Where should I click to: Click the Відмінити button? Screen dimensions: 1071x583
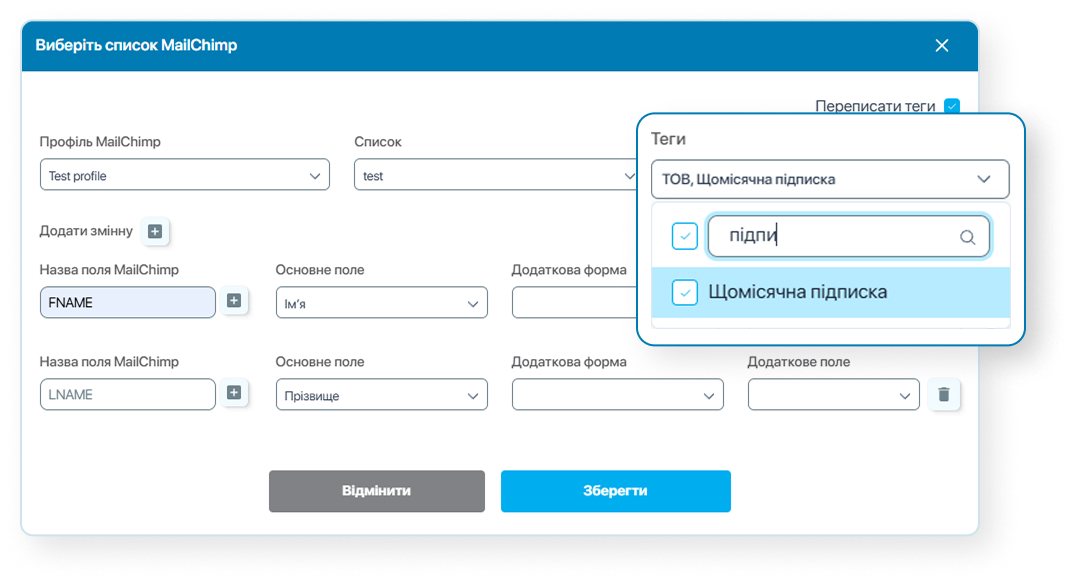pyautogui.click(x=376, y=491)
